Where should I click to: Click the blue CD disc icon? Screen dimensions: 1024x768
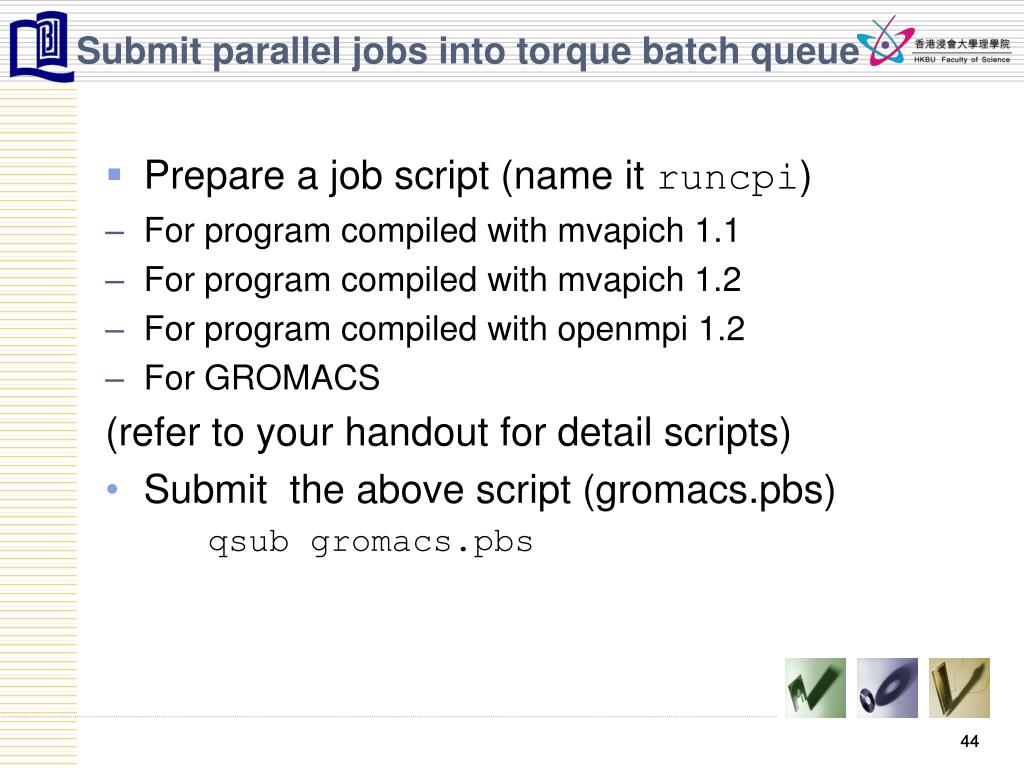tap(887, 688)
